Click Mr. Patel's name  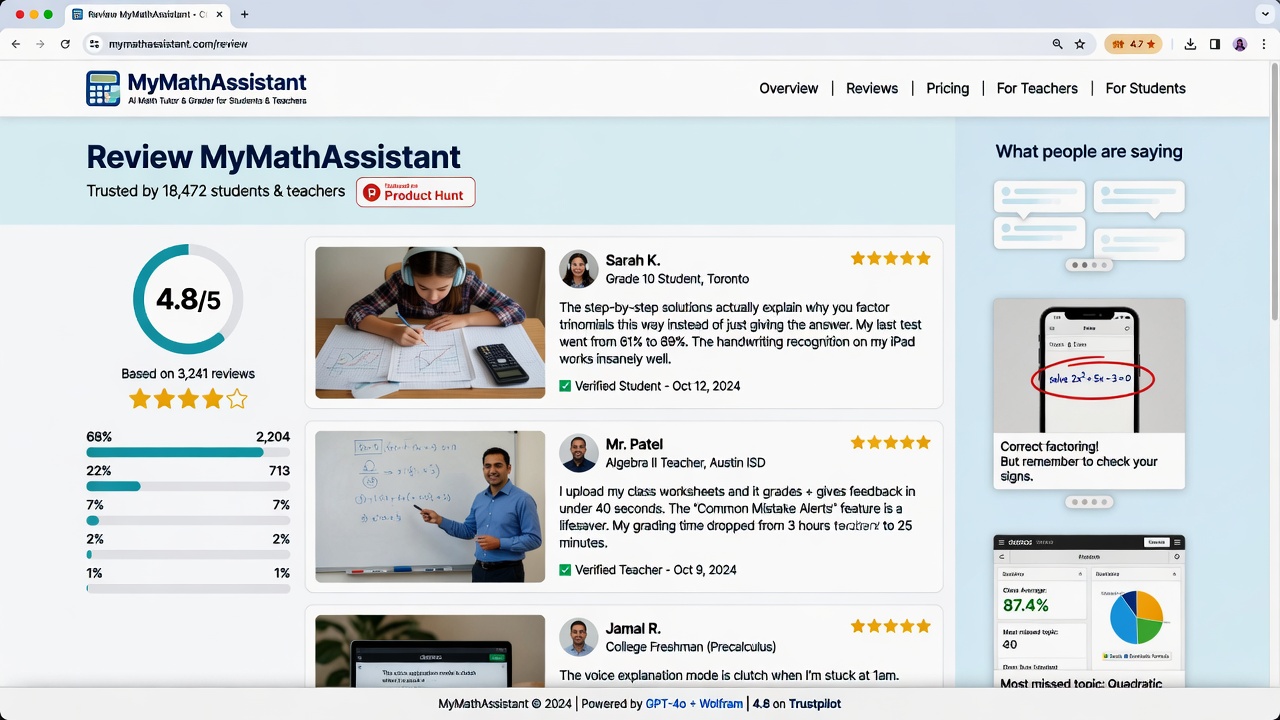[x=634, y=444]
